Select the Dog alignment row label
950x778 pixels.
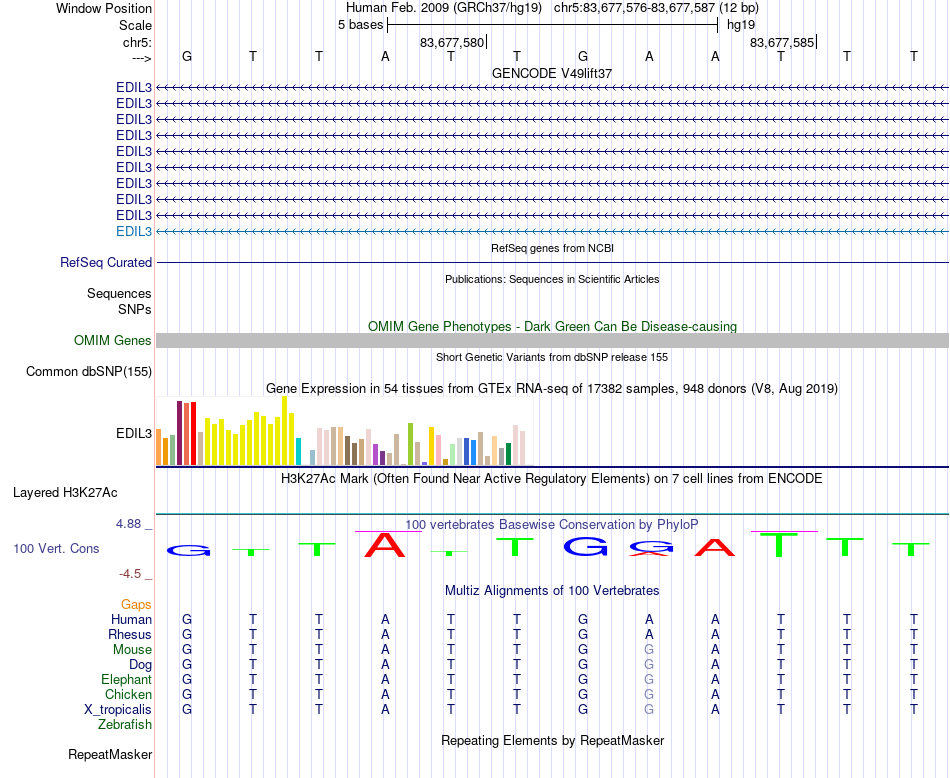(141, 665)
